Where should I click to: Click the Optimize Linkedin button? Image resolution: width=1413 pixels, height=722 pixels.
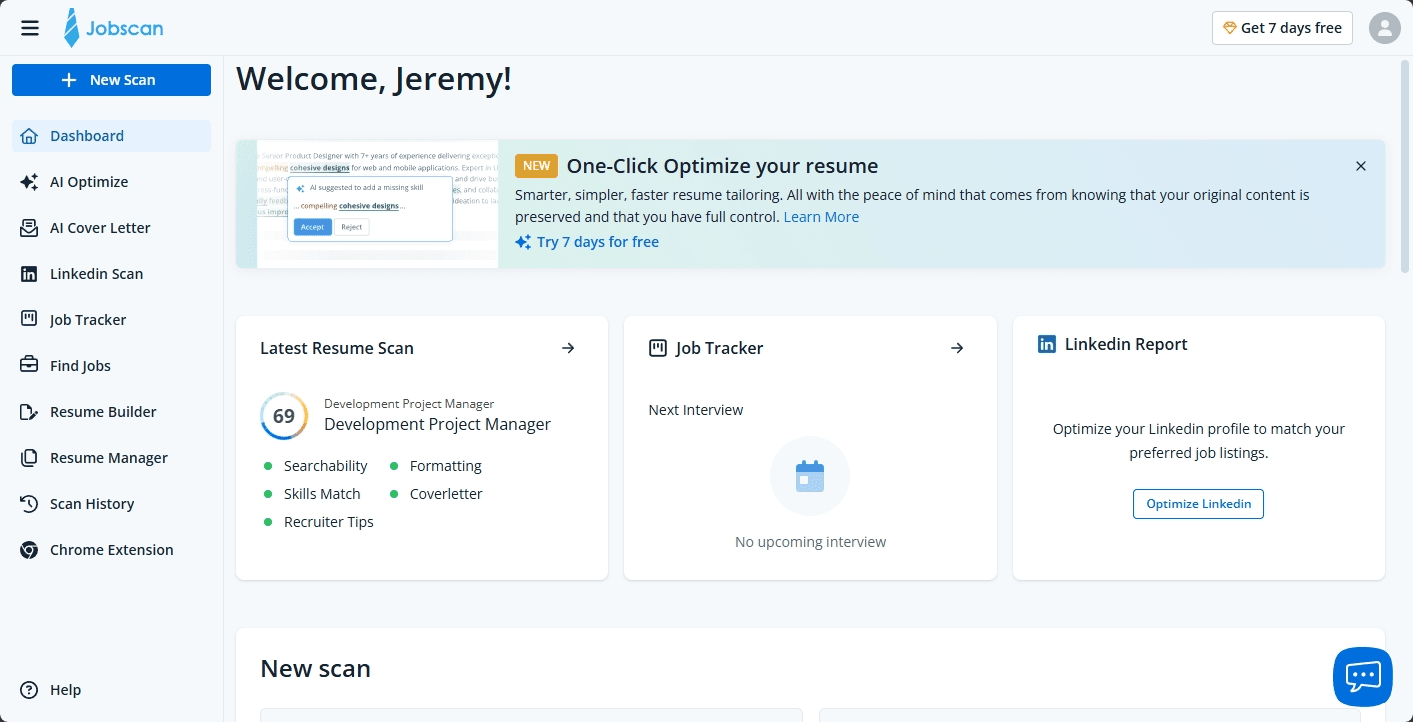pos(1198,504)
